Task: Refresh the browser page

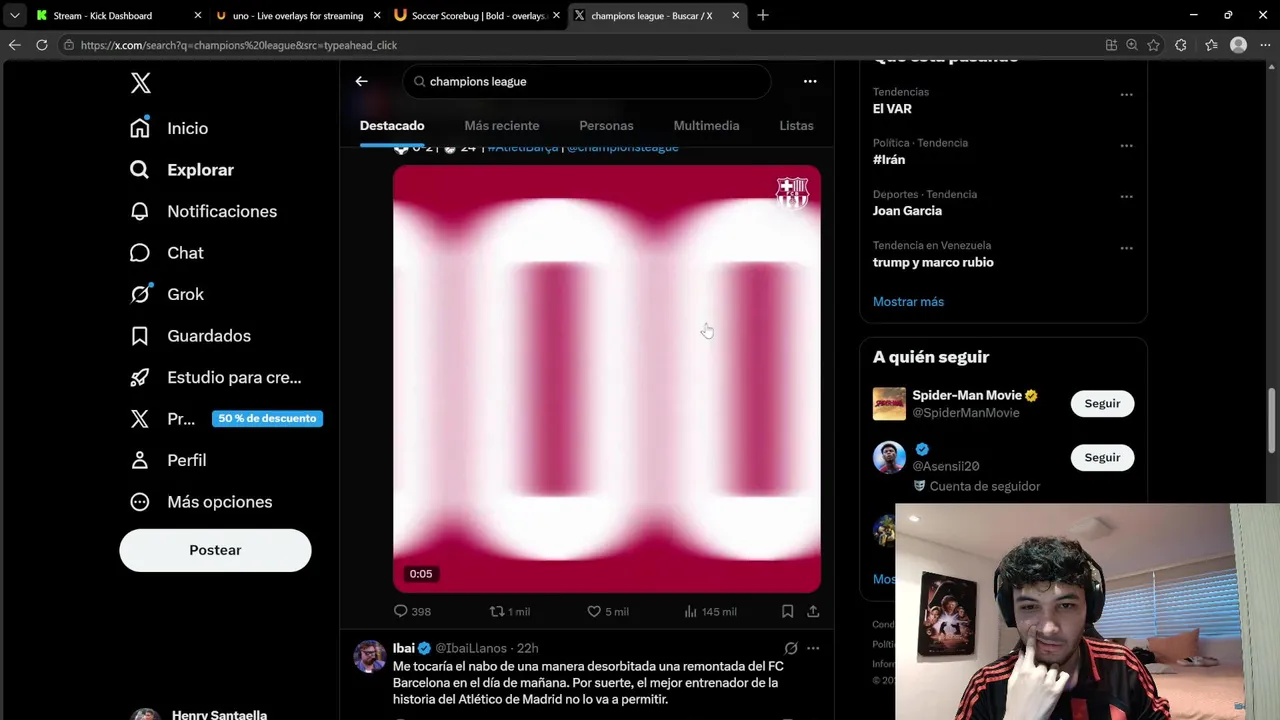Action: pos(42,45)
